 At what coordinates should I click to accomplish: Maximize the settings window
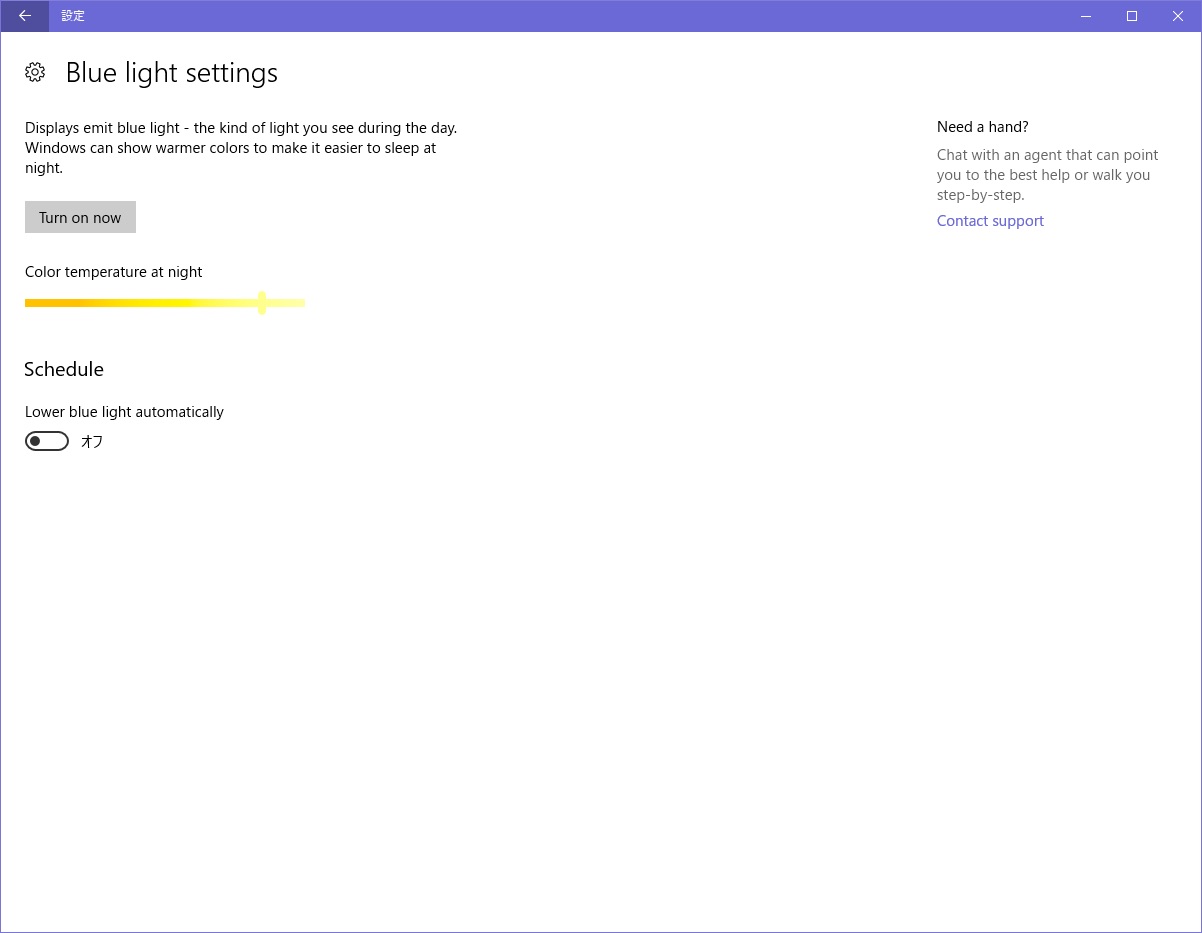[x=1132, y=16]
